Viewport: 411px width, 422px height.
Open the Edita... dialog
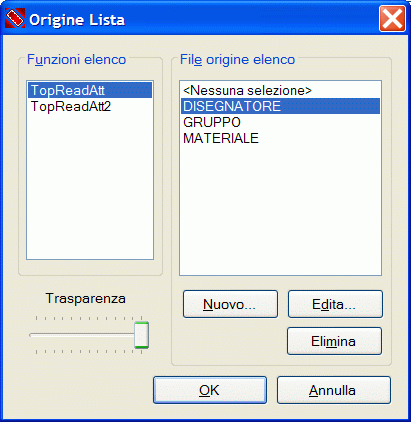pos(335,304)
